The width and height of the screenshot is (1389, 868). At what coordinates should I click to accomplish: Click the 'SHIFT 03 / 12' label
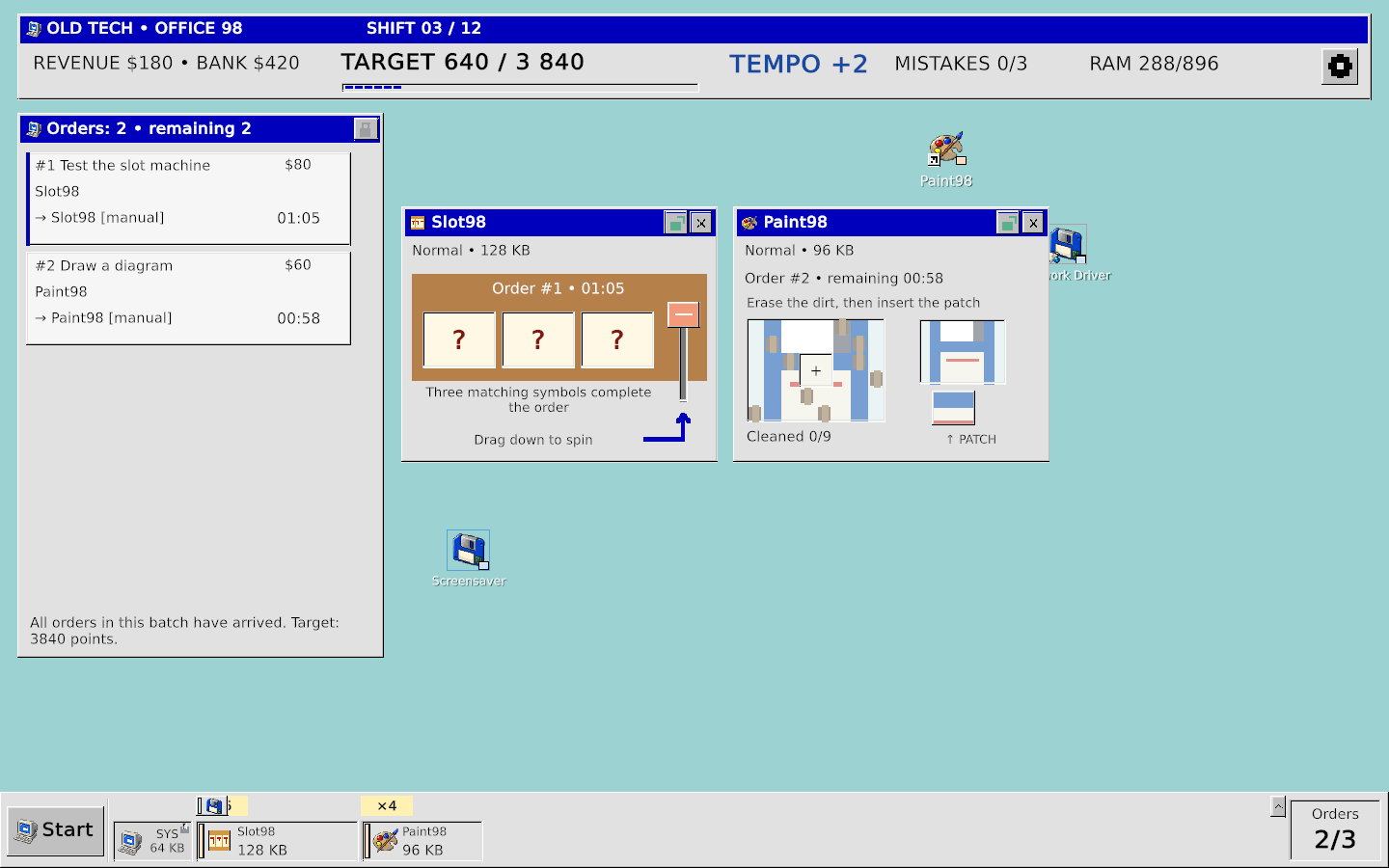point(423,29)
